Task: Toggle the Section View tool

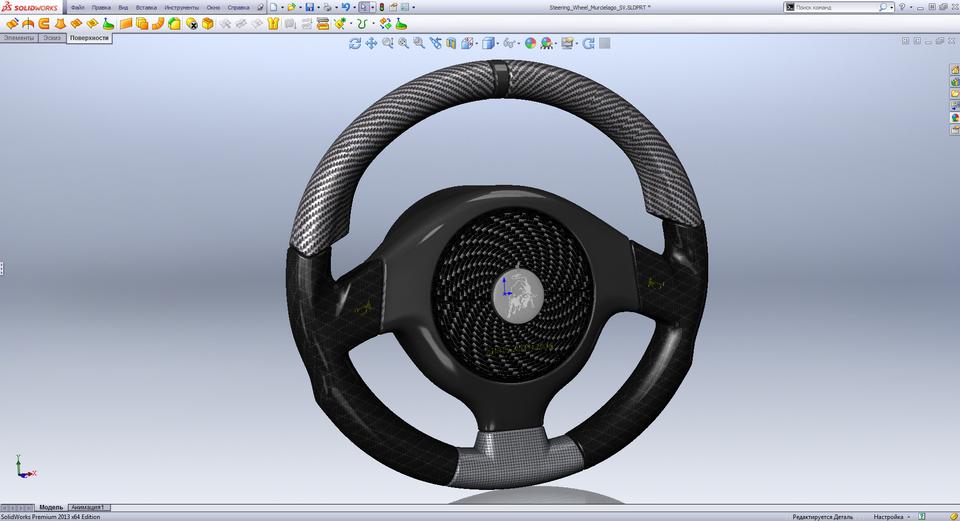Action: coord(451,43)
